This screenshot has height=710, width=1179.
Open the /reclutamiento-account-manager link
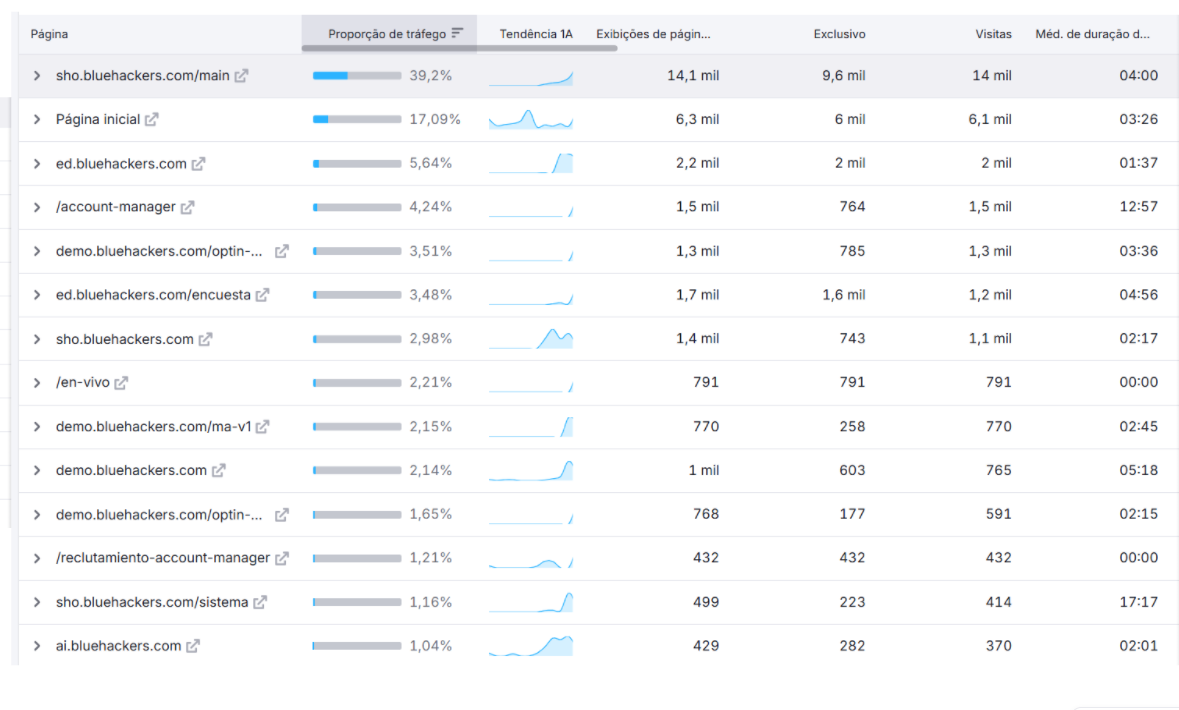pyautogui.click(x=162, y=558)
